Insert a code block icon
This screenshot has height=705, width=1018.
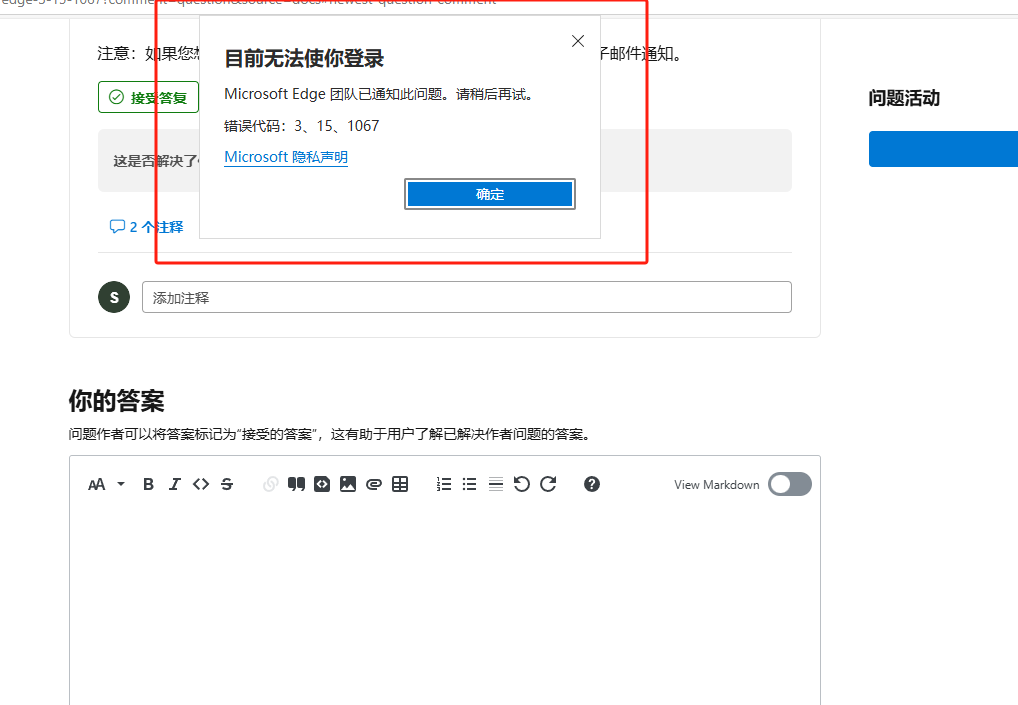coord(322,484)
